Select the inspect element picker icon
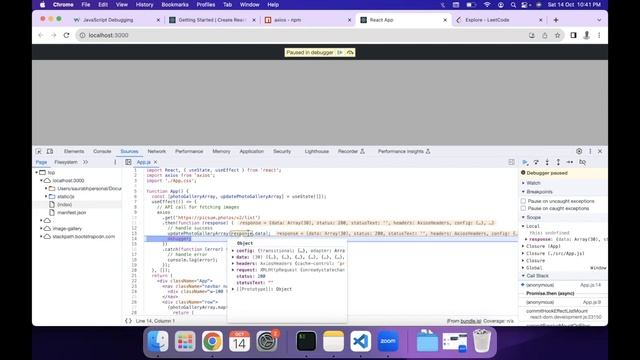This screenshot has width=640, height=360. [38, 151]
